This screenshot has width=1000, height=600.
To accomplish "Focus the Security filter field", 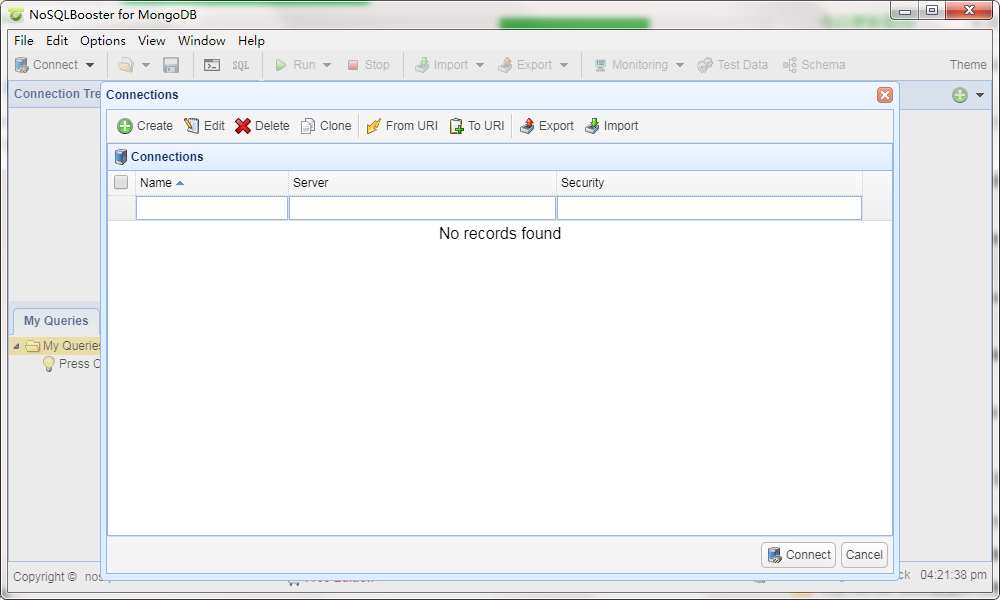I will click(x=709, y=208).
